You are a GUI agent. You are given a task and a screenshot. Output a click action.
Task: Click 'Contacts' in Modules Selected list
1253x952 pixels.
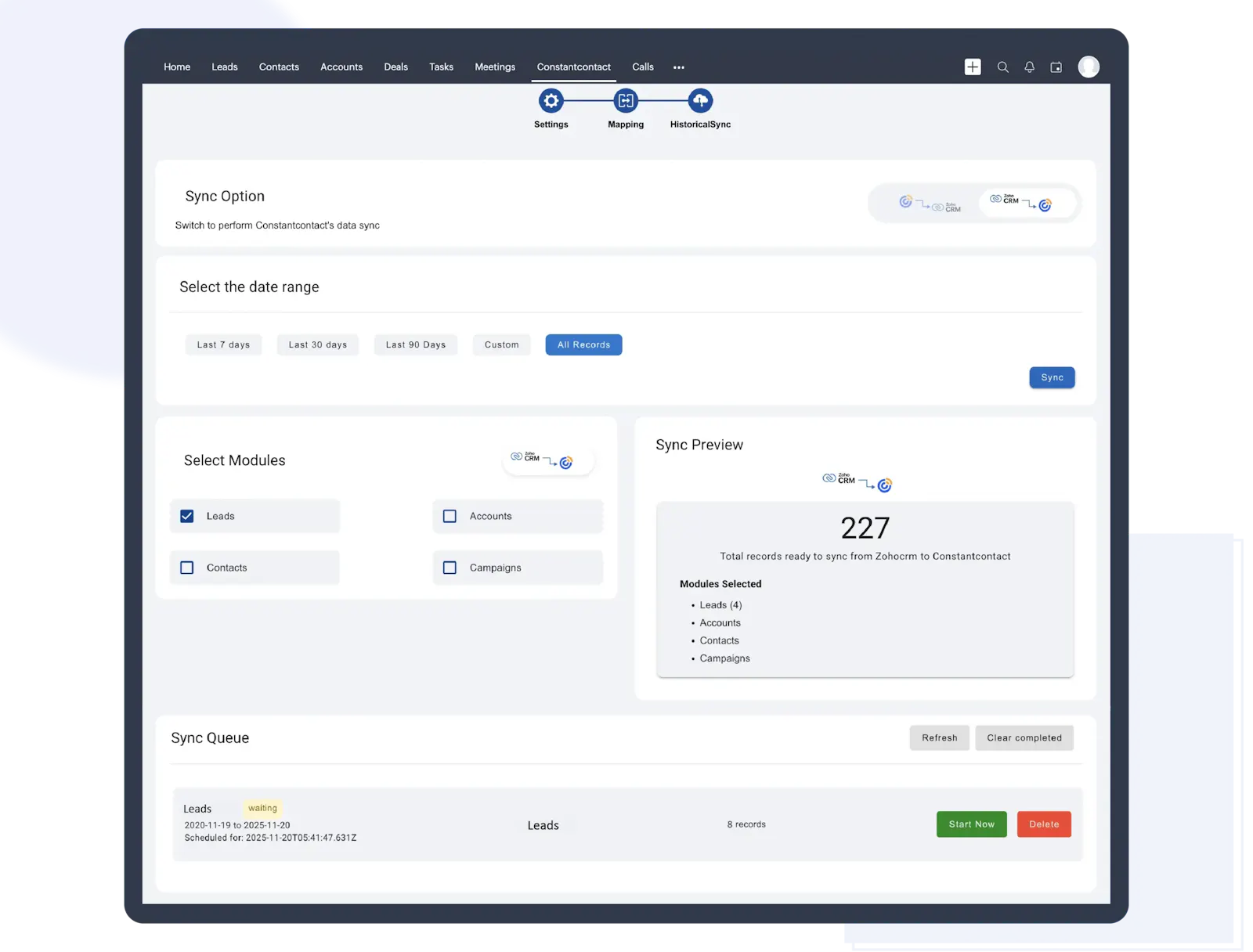719,640
